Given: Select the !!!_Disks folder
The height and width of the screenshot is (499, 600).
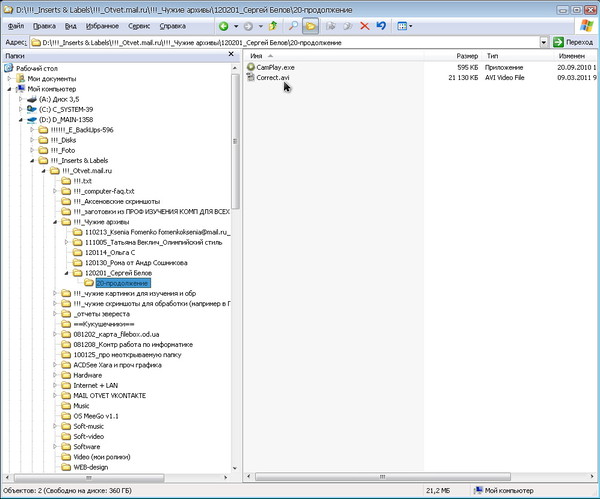Looking at the screenshot, I should pos(63,140).
